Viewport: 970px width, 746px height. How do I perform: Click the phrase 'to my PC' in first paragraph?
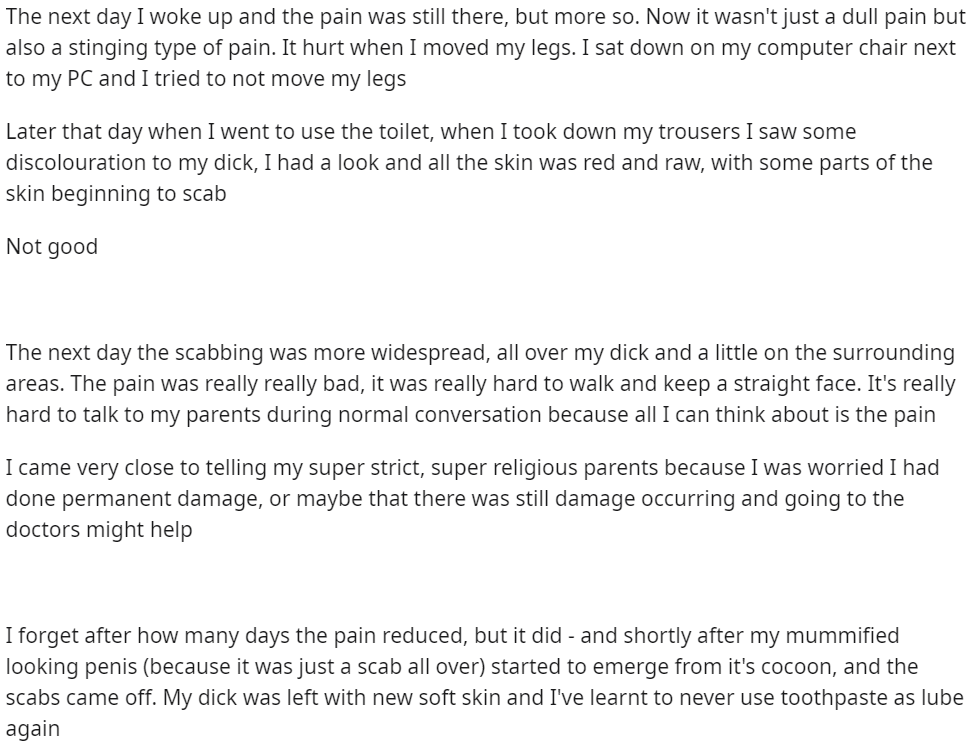(x=49, y=79)
